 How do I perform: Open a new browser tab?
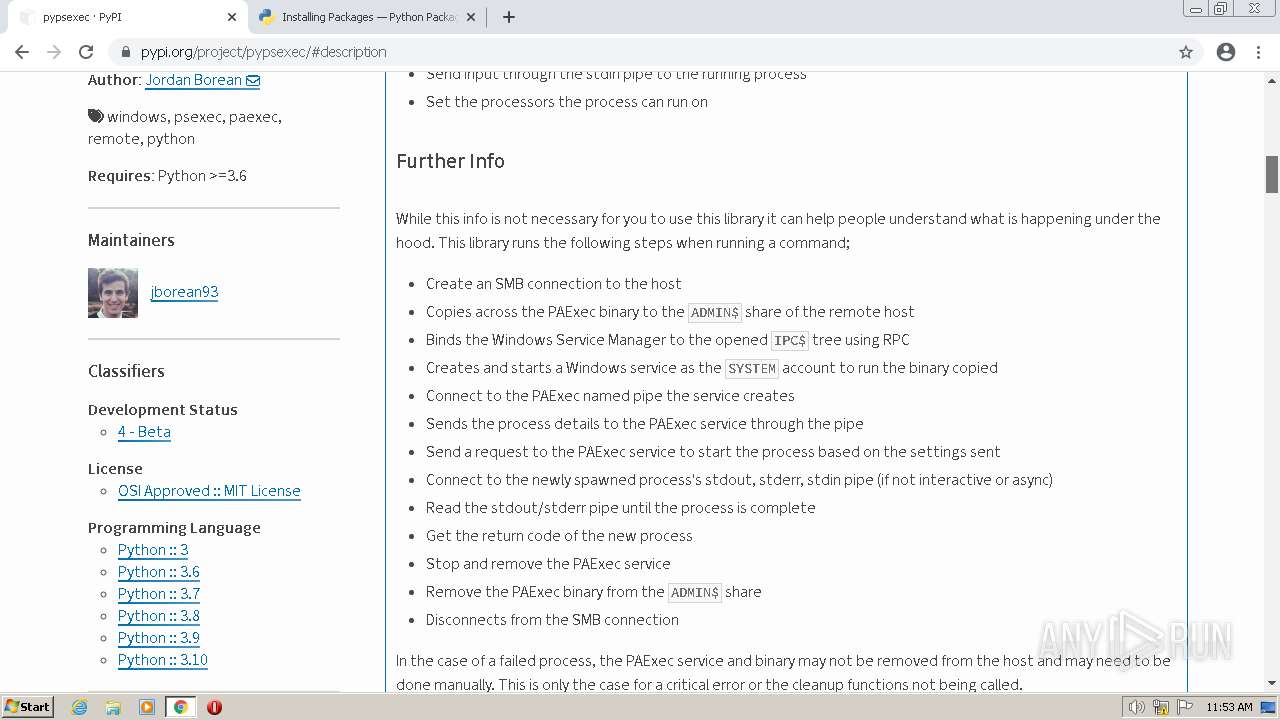click(508, 17)
